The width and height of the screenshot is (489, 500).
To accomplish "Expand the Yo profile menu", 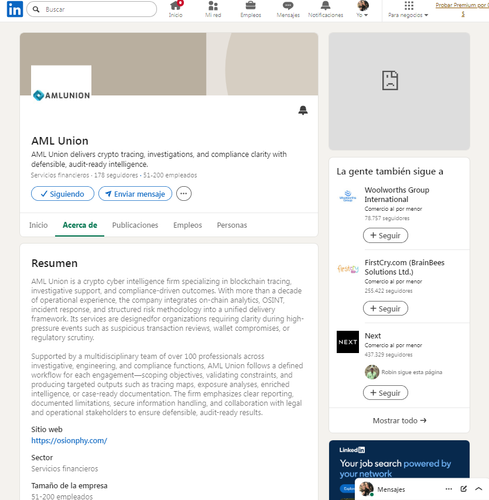I will 363,9.
